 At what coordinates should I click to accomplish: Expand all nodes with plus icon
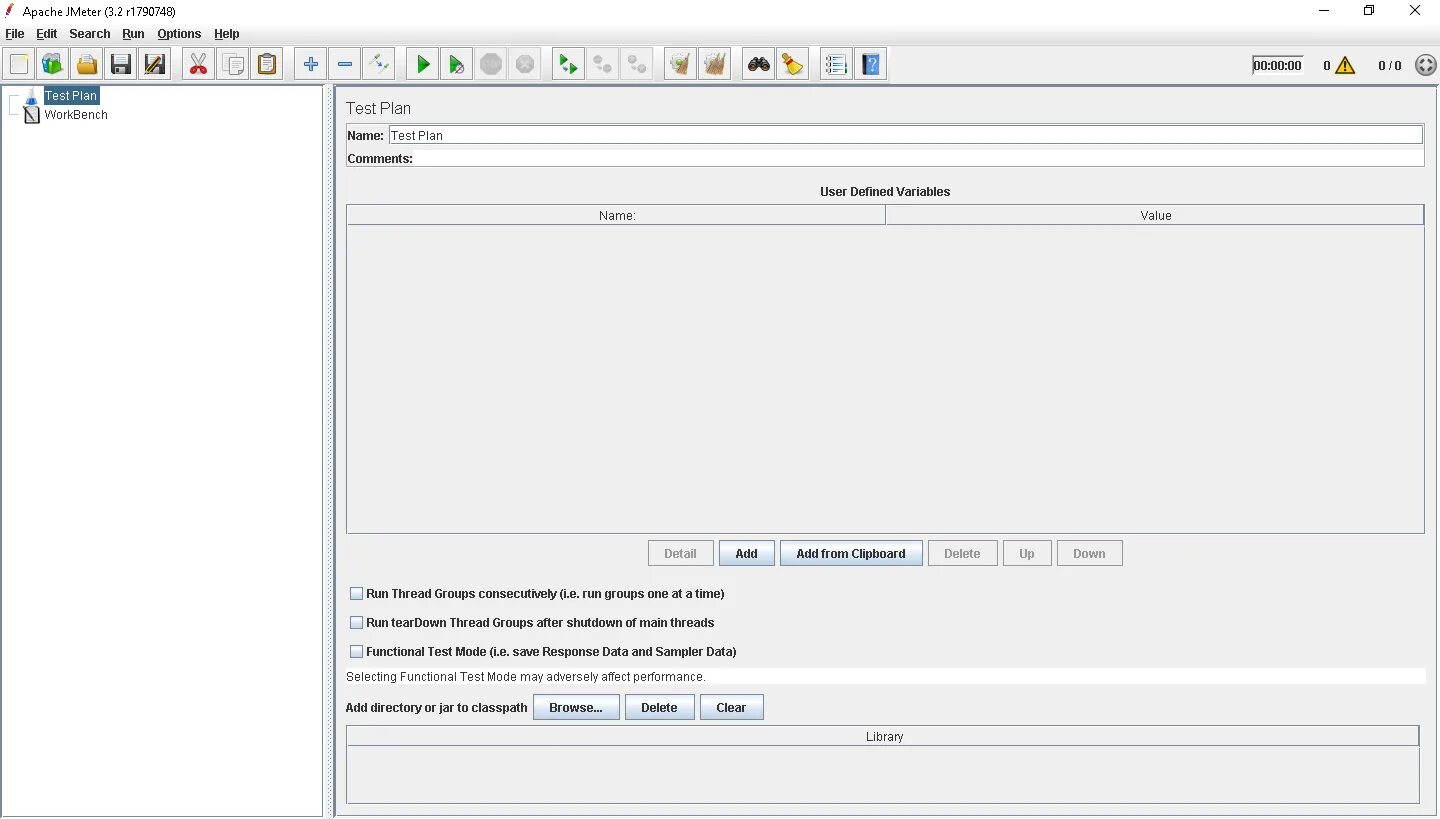point(311,65)
